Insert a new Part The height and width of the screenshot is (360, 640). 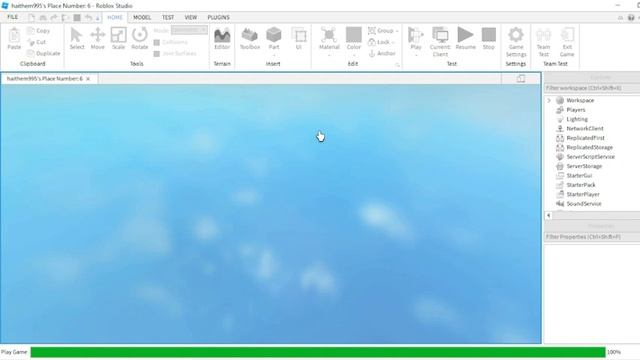click(274, 38)
